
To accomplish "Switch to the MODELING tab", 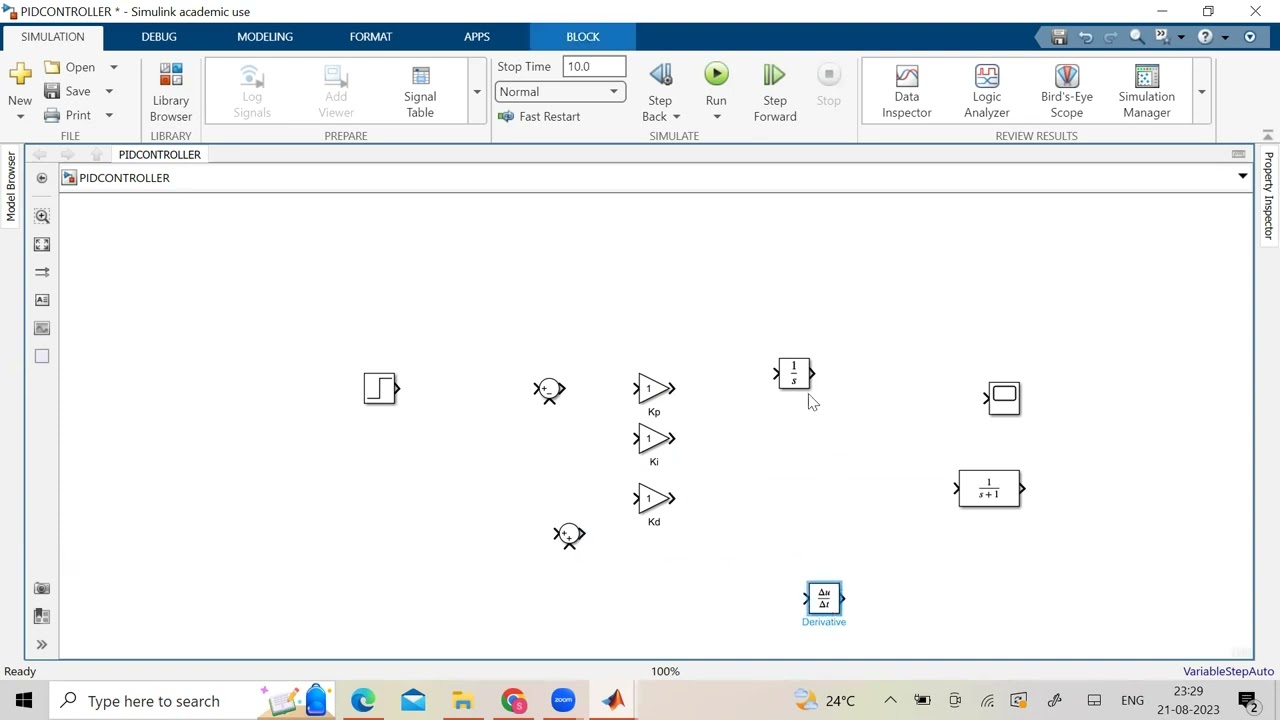I will click(x=265, y=37).
